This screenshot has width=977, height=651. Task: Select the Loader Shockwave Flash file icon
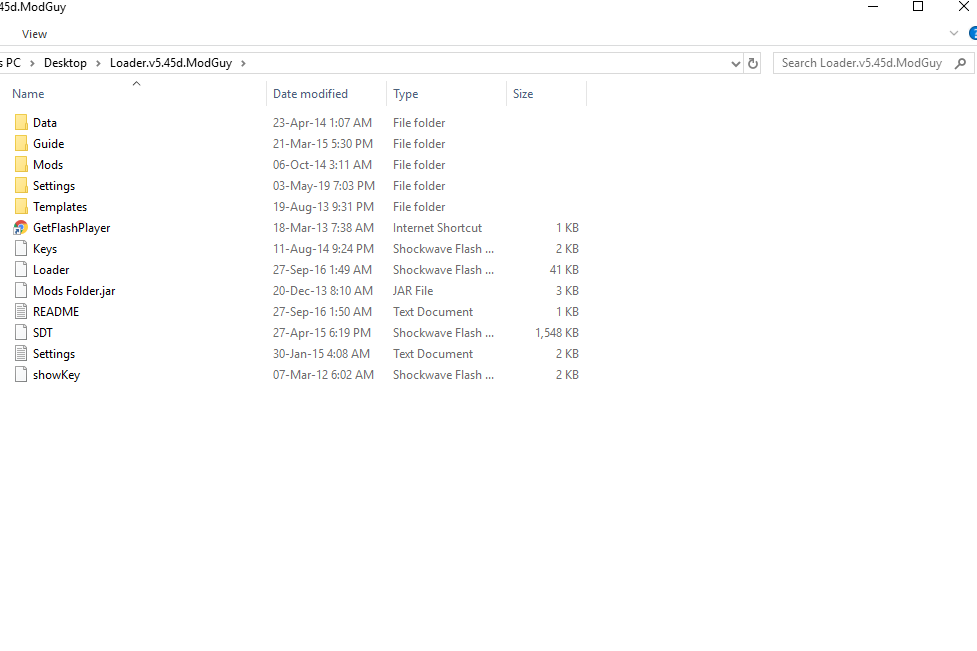coord(21,270)
